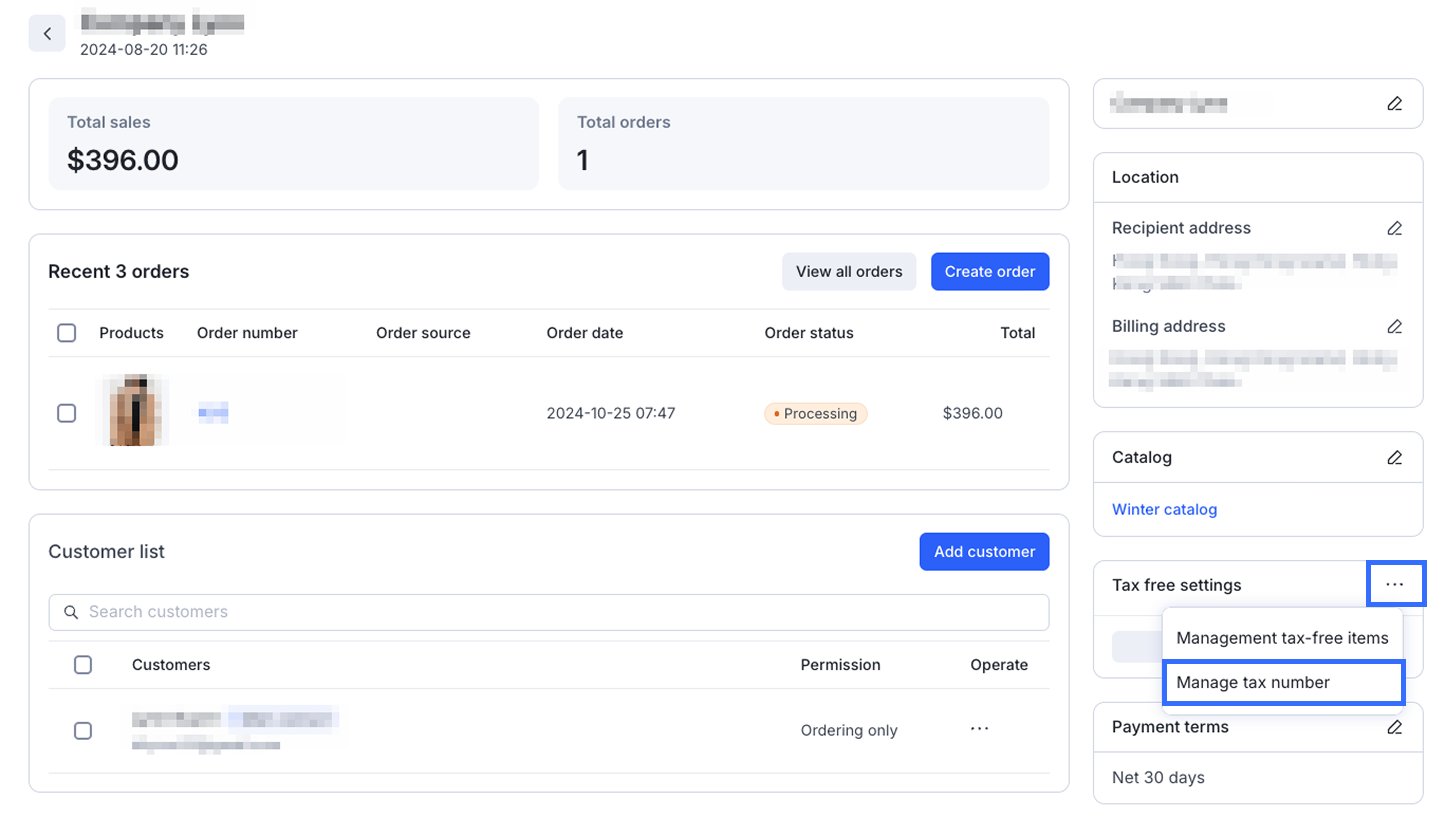Click the back arrow button

pos(47,34)
